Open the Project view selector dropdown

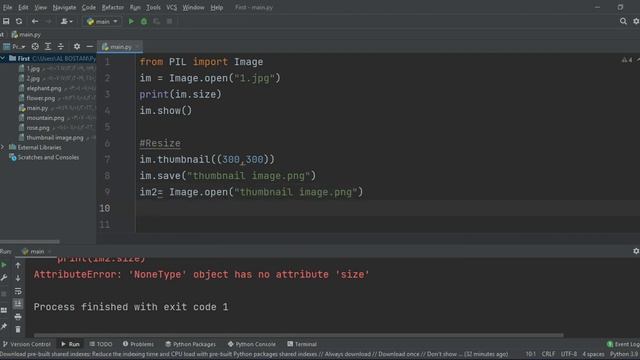click(x=14, y=47)
